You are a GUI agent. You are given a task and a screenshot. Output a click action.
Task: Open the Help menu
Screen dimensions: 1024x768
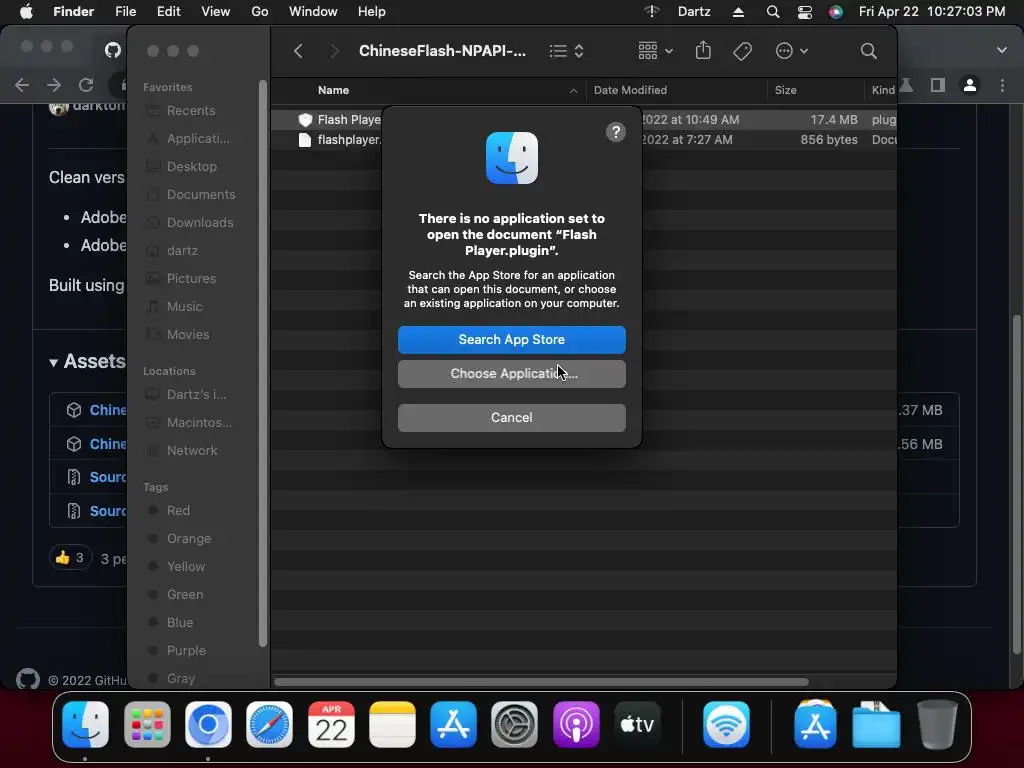coord(372,11)
